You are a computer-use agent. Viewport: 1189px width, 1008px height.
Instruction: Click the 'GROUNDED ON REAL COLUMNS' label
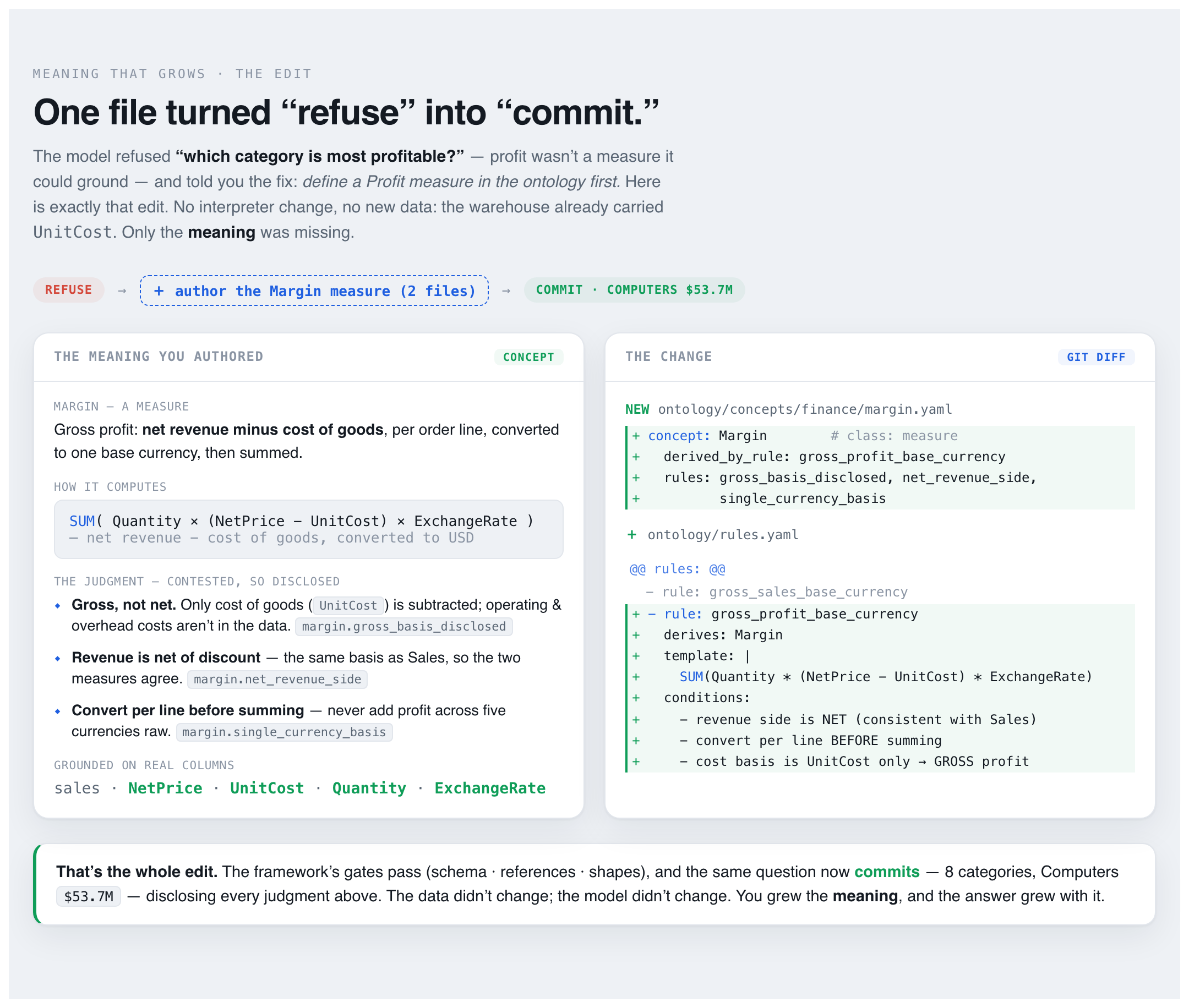pyautogui.click(x=144, y=765)
